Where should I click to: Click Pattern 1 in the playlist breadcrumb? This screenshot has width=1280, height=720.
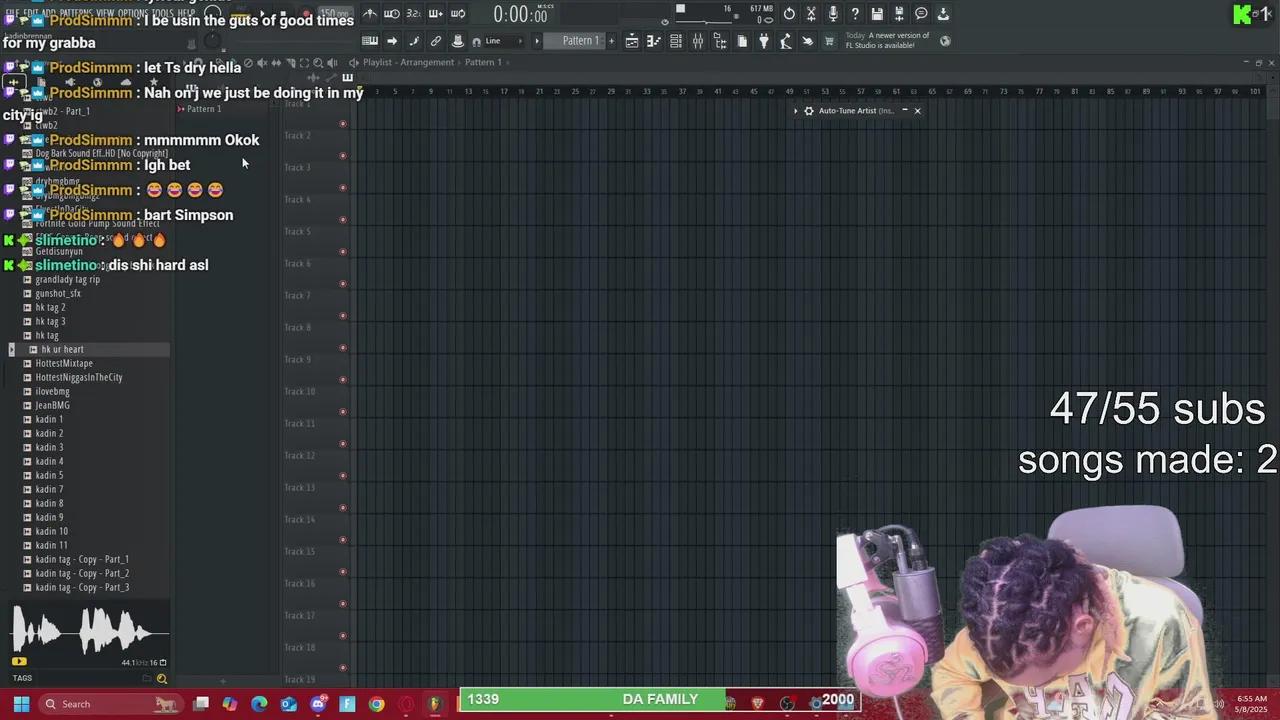coord(482,62)
